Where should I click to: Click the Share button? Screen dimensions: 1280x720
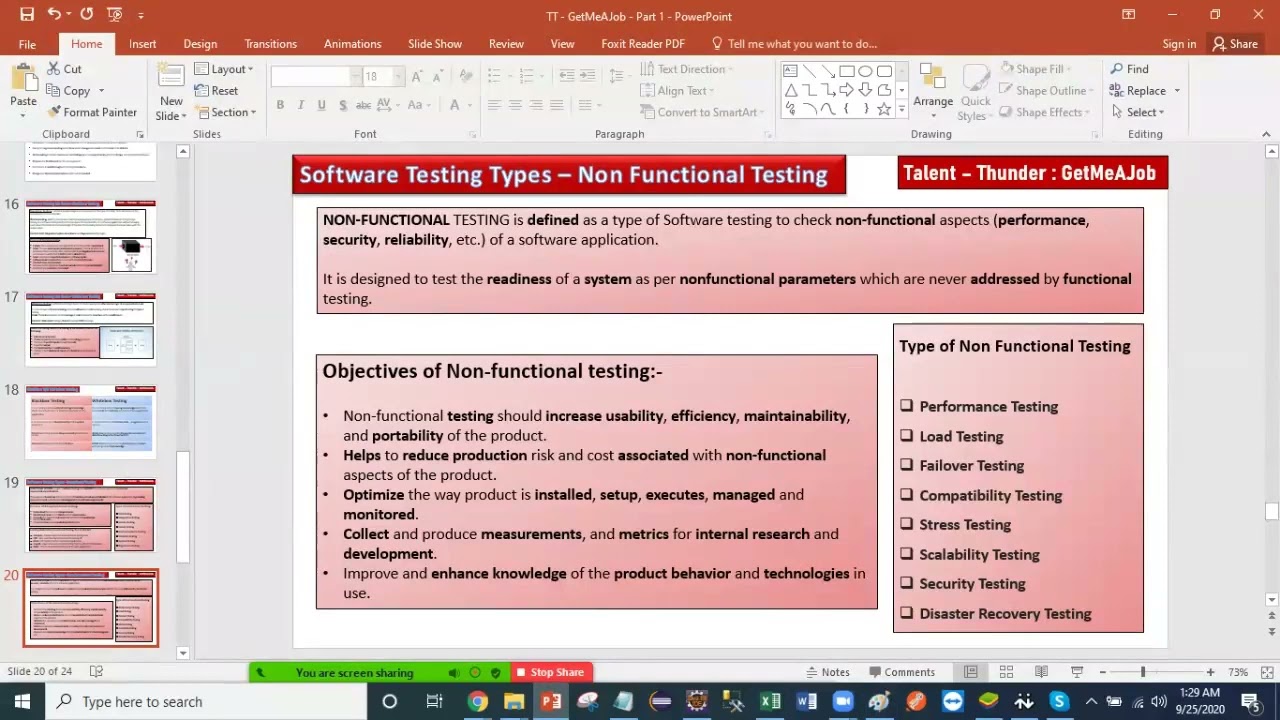(x=1235, y=44)
